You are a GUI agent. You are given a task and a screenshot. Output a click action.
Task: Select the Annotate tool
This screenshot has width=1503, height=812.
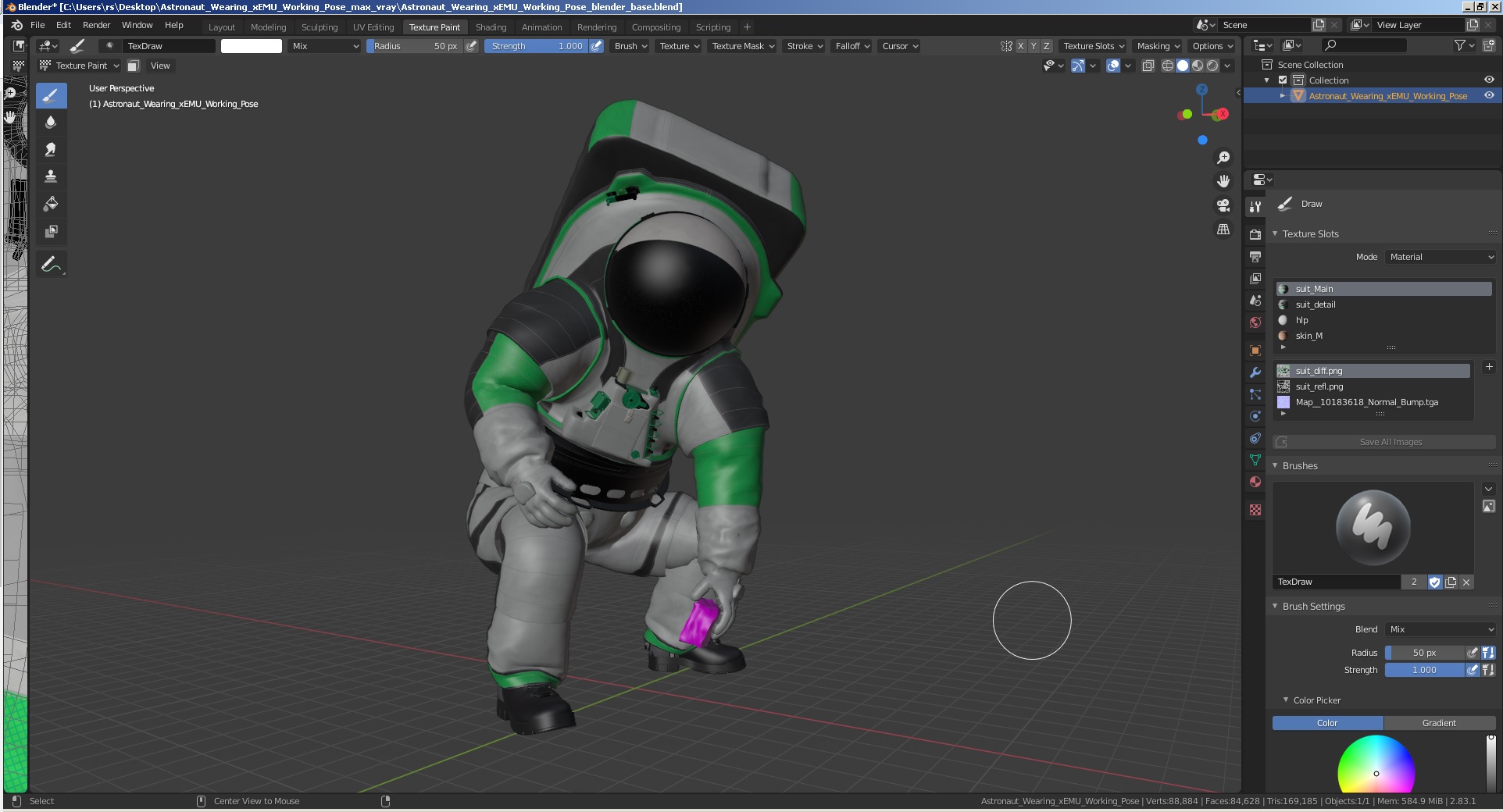[x=51, y=265]
